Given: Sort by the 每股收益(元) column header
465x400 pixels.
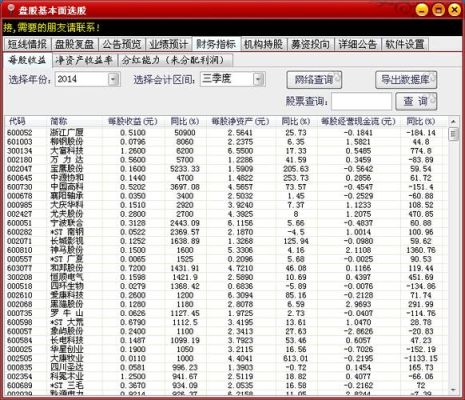Looking at the screenshot, I should tap(133, 121).
